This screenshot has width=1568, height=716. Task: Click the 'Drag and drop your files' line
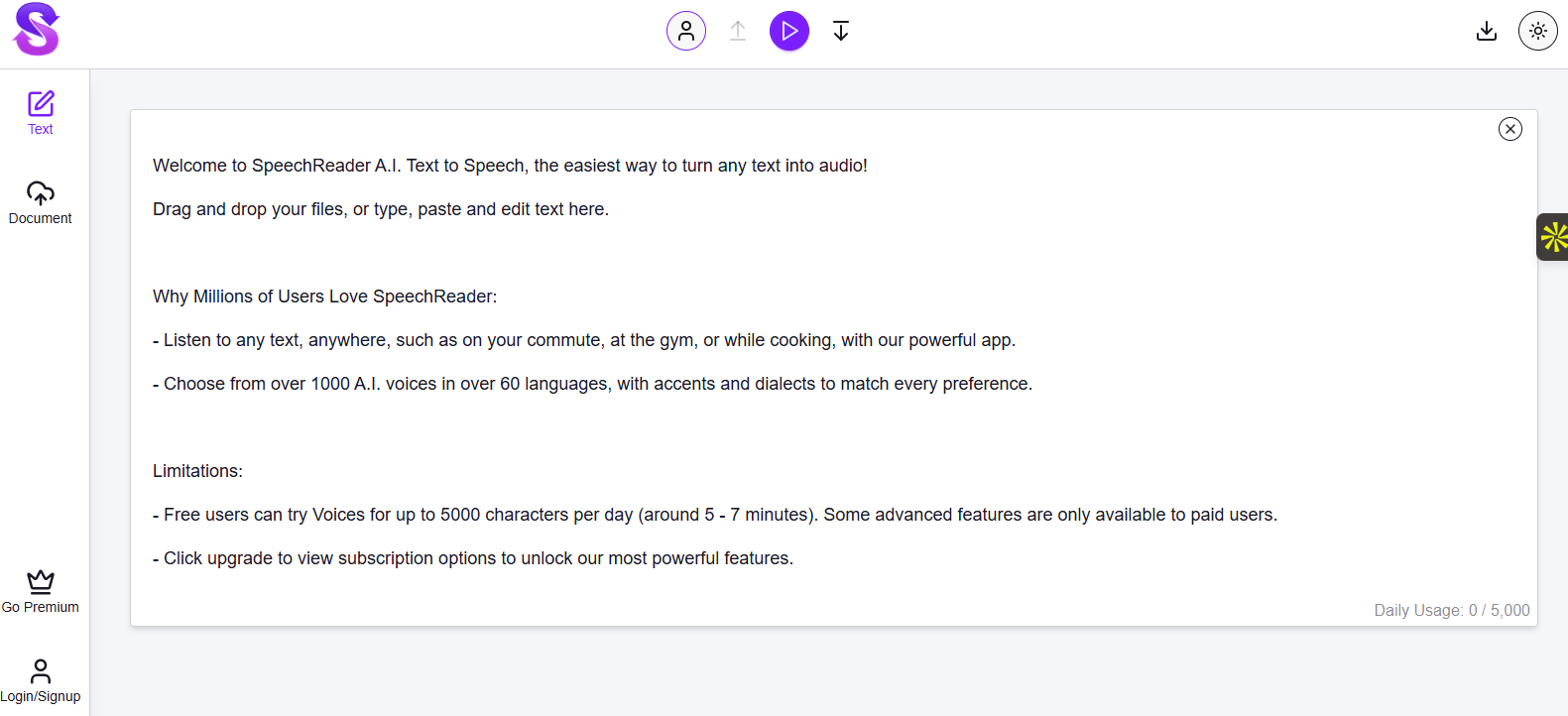coord(381,209)
